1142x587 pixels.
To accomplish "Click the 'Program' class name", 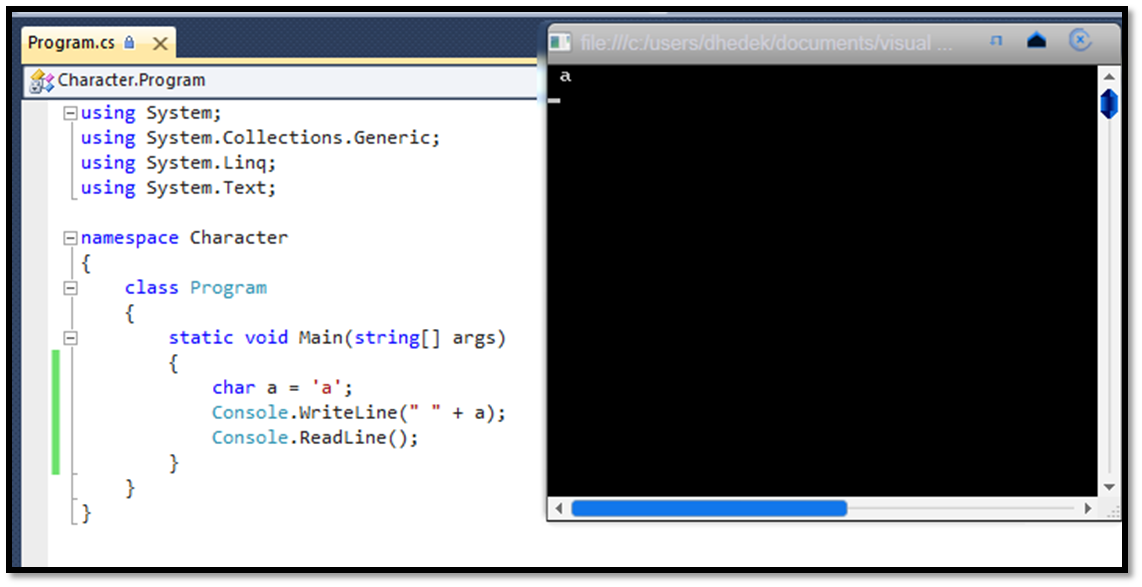I will pos(228,288).
